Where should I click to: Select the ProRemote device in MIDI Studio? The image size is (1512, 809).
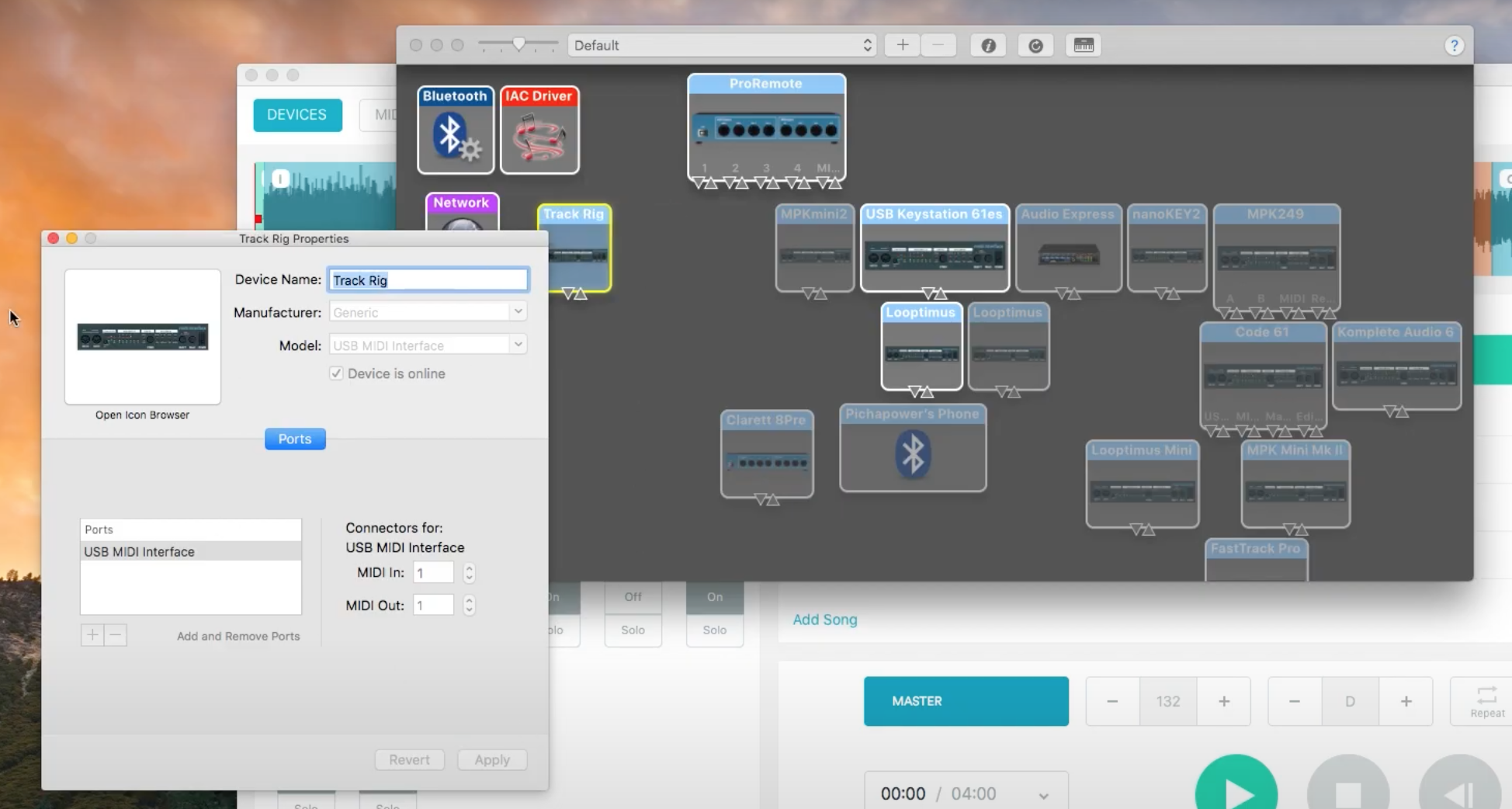tap(766, 128)
